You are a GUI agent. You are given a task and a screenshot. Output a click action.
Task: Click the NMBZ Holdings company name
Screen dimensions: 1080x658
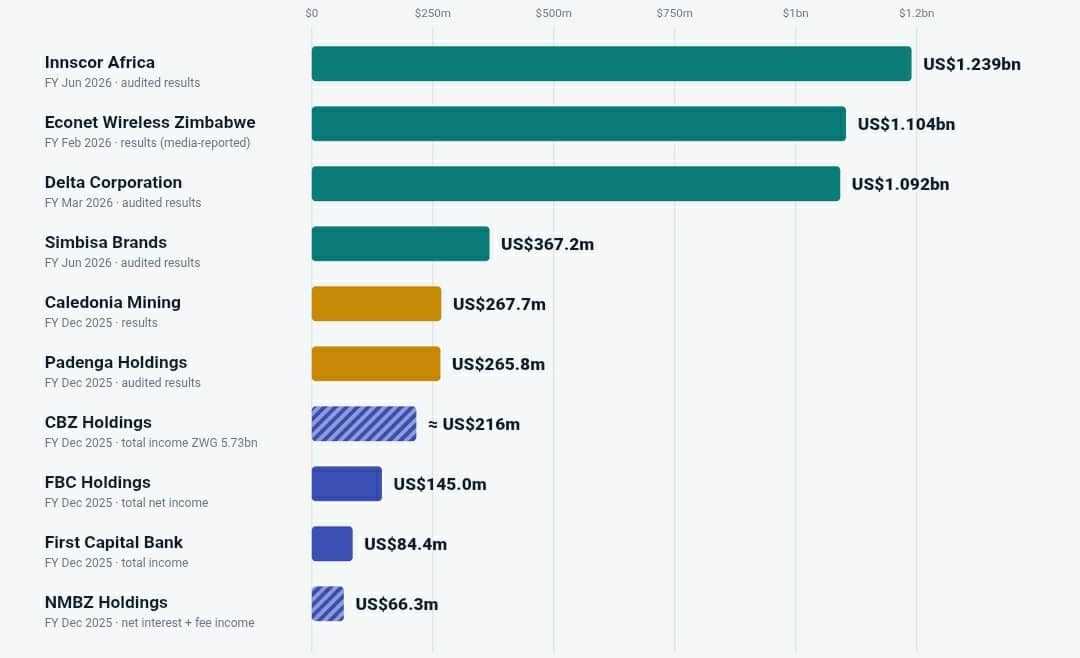[x=106, y=602]
